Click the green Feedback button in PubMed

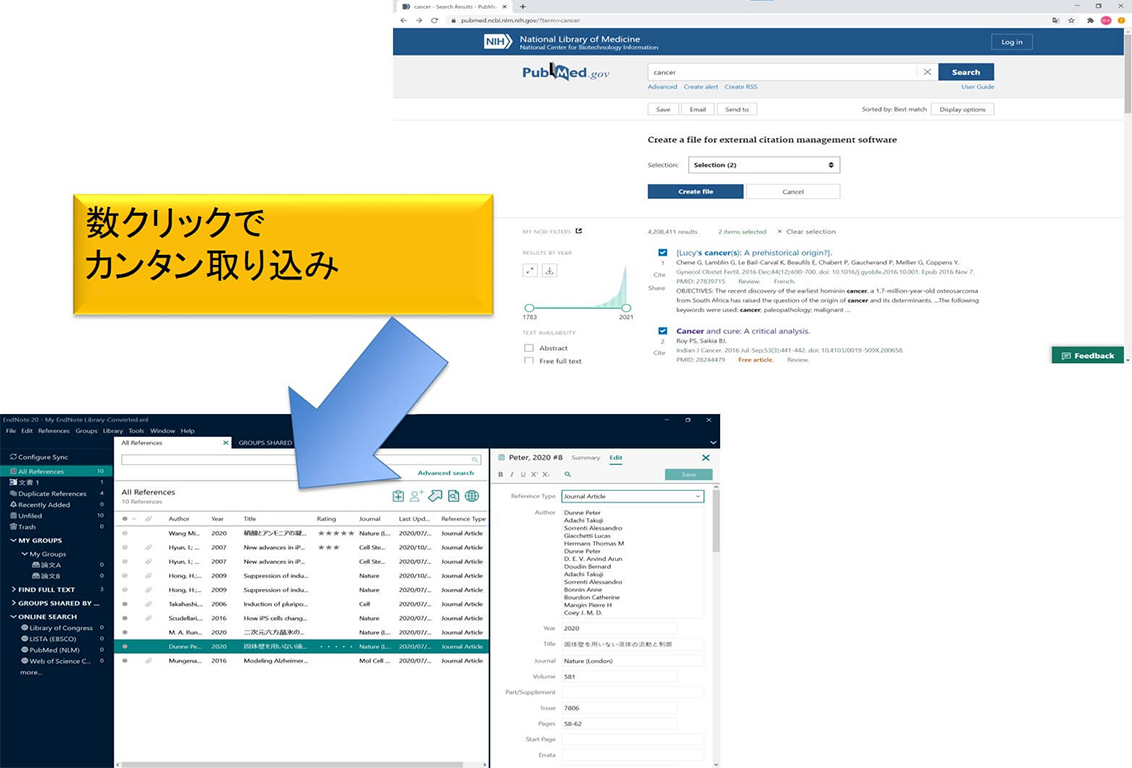(x=1088, y=355)
